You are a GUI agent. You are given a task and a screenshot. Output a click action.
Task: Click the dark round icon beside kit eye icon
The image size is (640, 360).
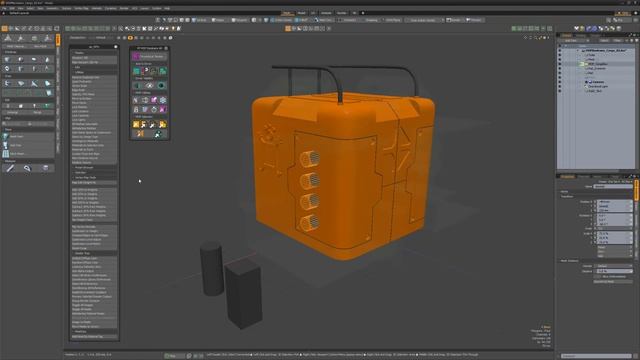tap(161, 85)
